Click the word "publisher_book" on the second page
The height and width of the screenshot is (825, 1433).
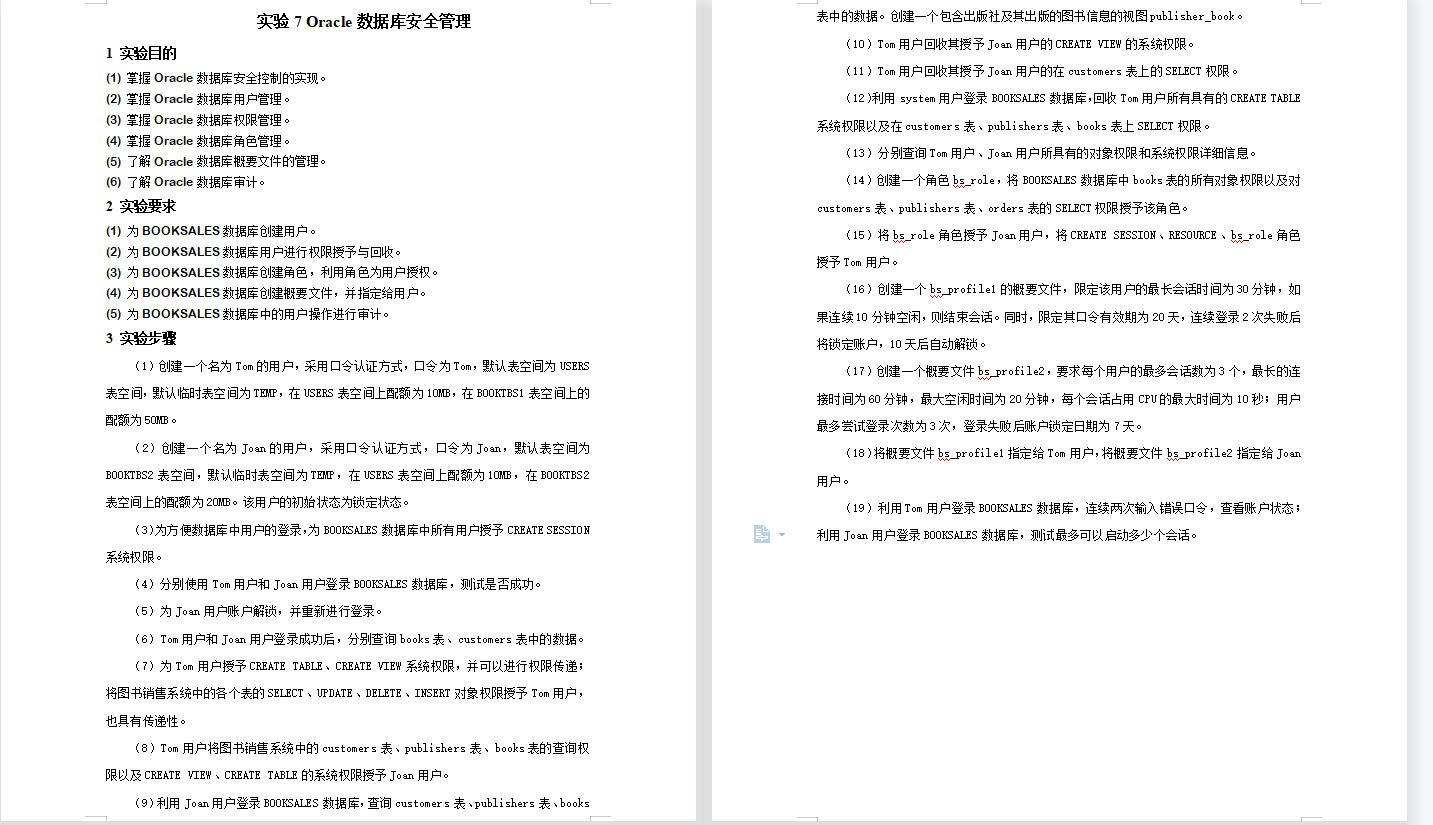click(x=1194, y=16)
